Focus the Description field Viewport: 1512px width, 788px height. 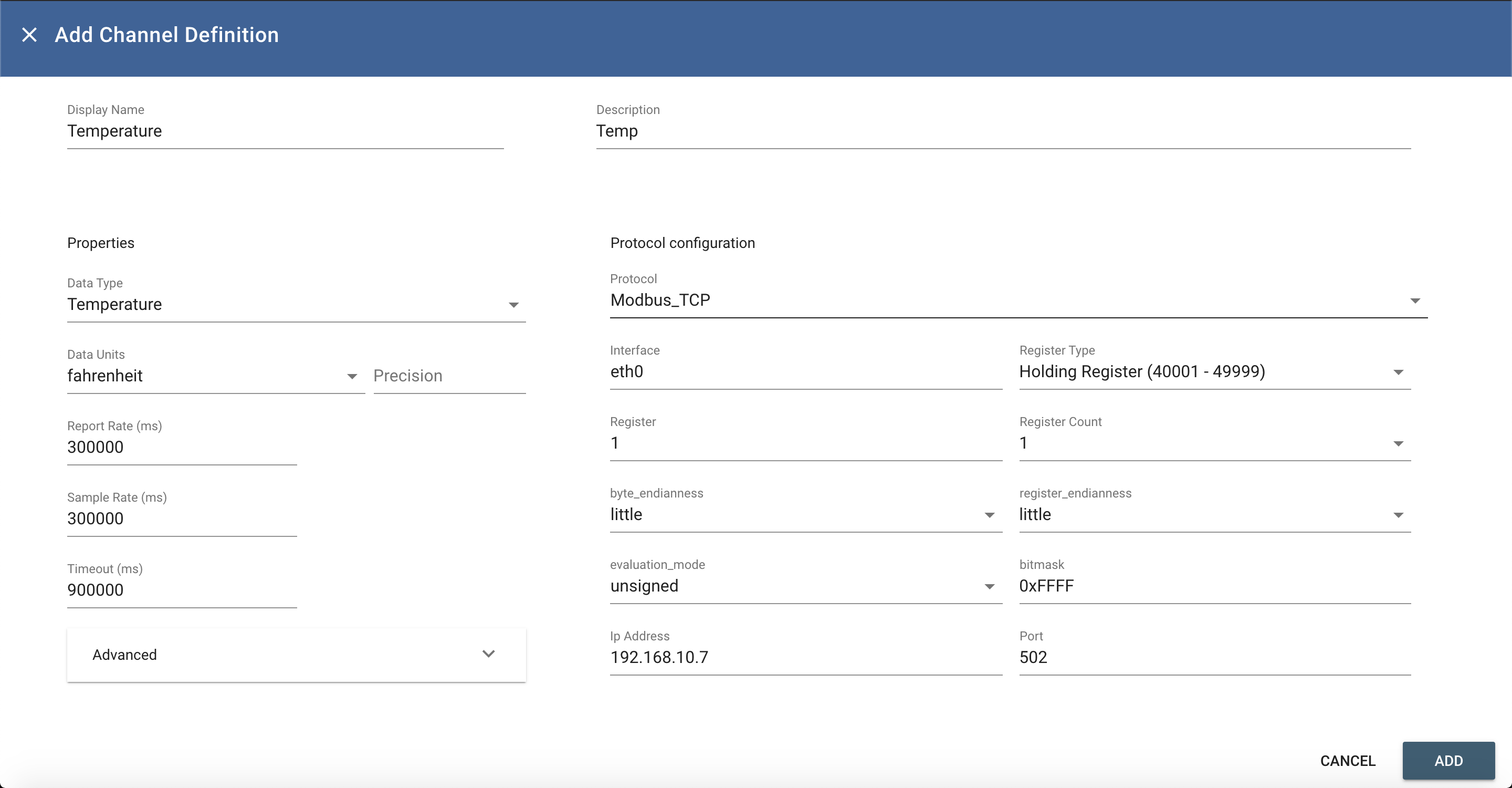click(x=1004, y=131)
